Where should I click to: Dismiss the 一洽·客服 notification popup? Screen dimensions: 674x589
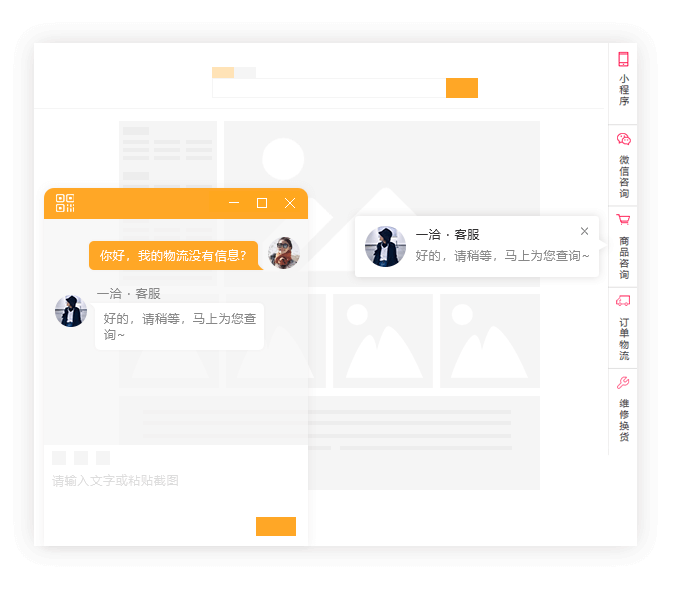tap(584, 231)
